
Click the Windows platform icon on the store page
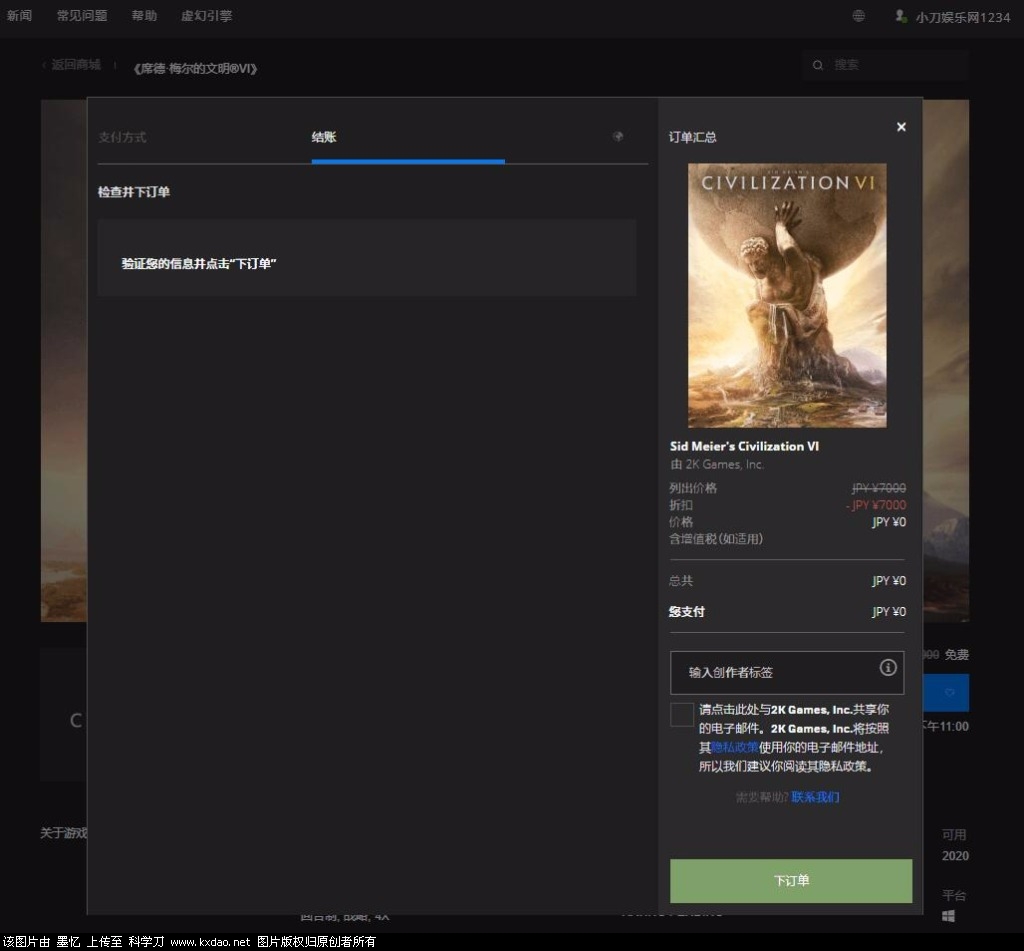[948, 916]
